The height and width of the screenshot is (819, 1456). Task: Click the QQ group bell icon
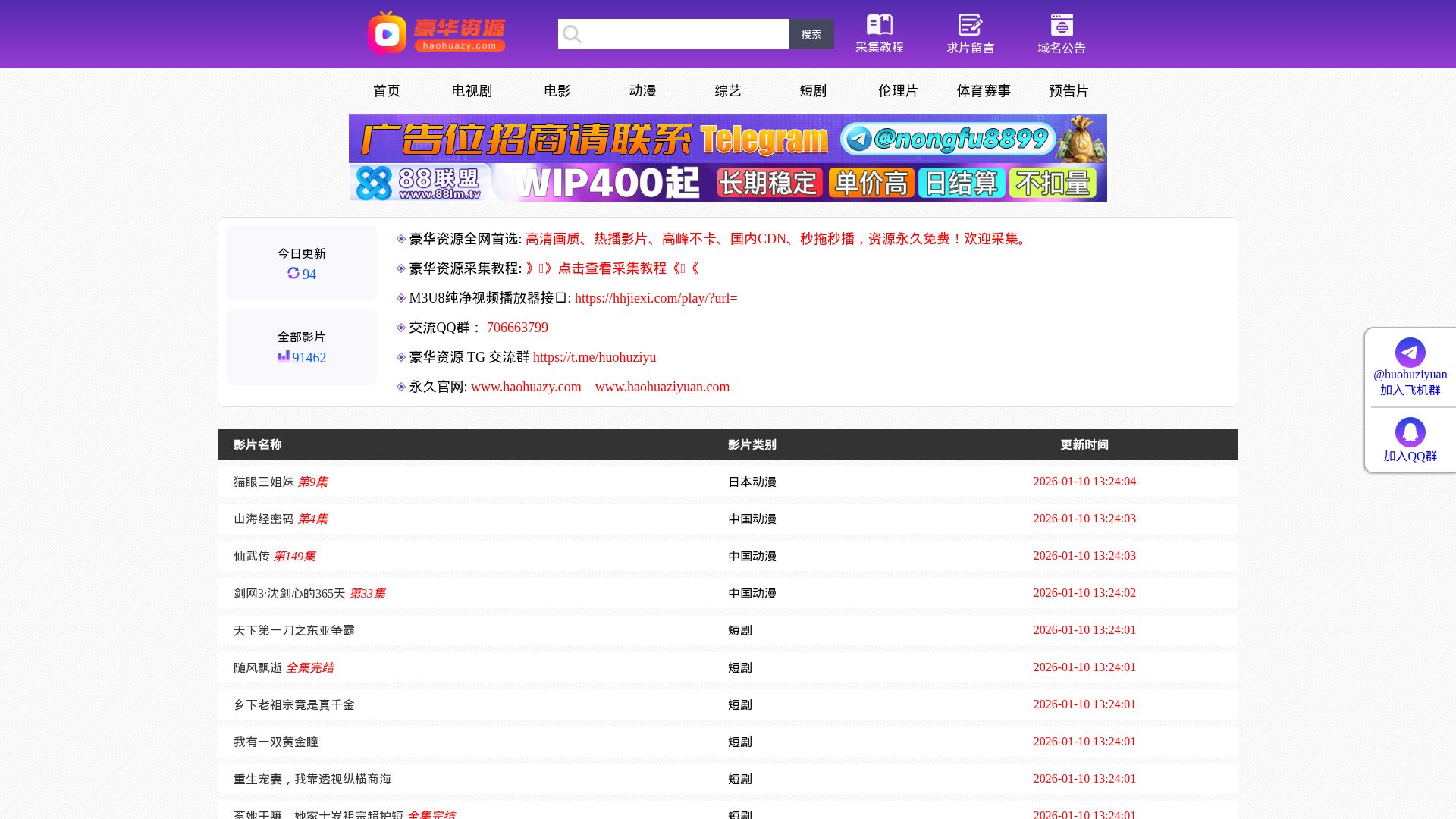[1410, 432]
